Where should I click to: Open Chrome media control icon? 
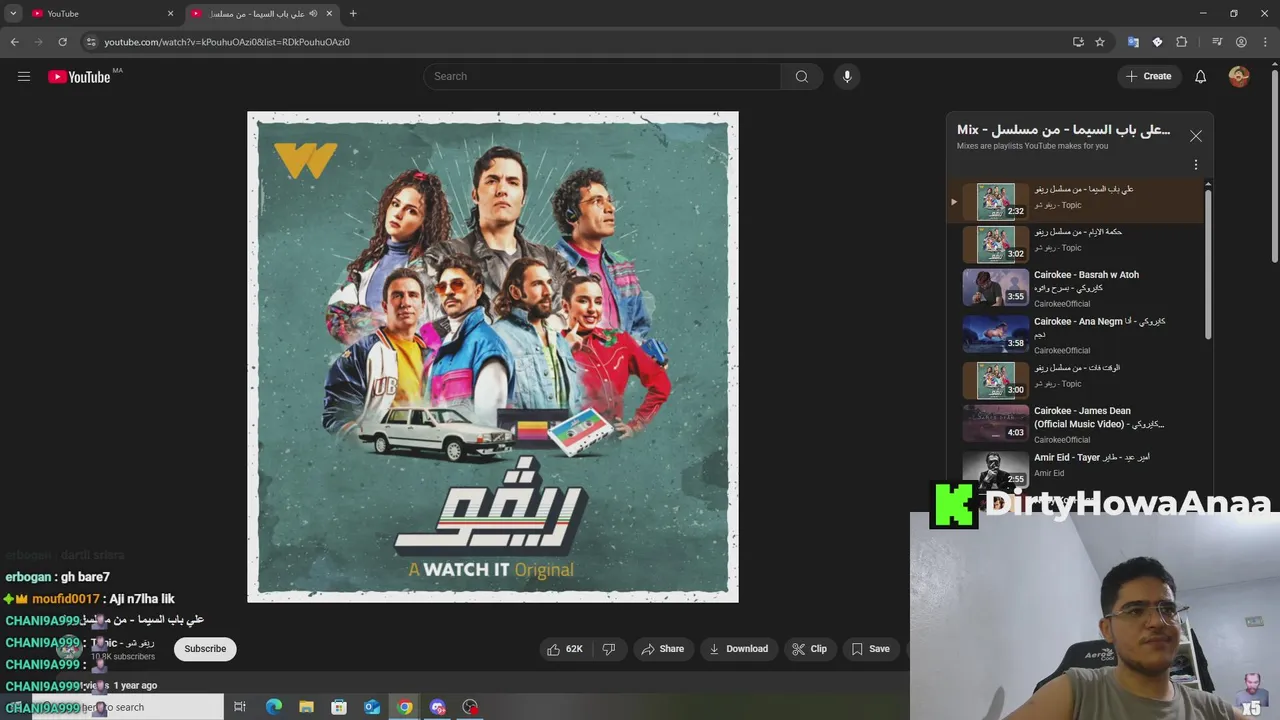tap(1217, 42)
